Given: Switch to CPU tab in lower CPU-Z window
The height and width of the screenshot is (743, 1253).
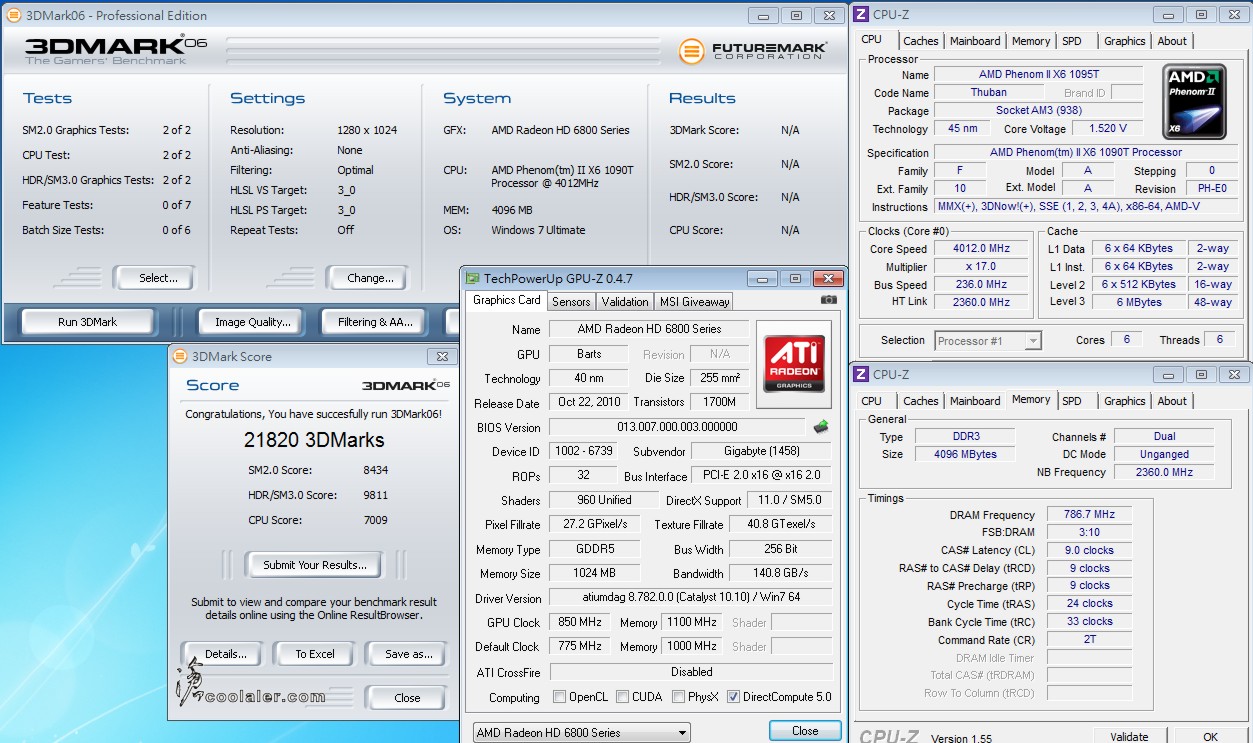Looking at the screenshot, I should [871, 401].
